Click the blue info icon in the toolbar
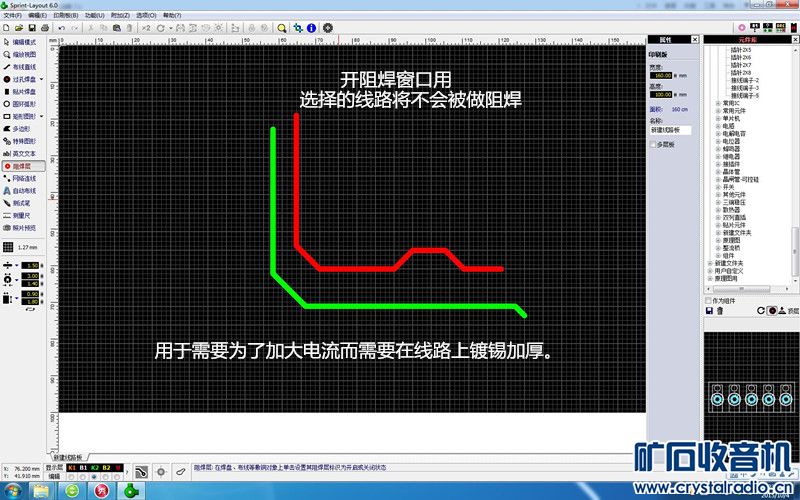This screenshot has width=800, height=500. [x=311, y=28]
